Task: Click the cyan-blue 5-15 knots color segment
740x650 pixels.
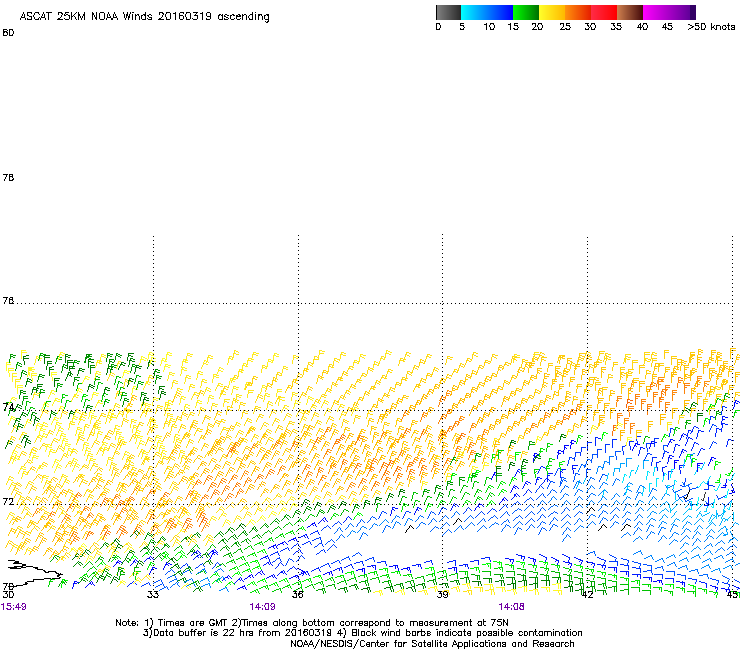Action: coord(487,12)
